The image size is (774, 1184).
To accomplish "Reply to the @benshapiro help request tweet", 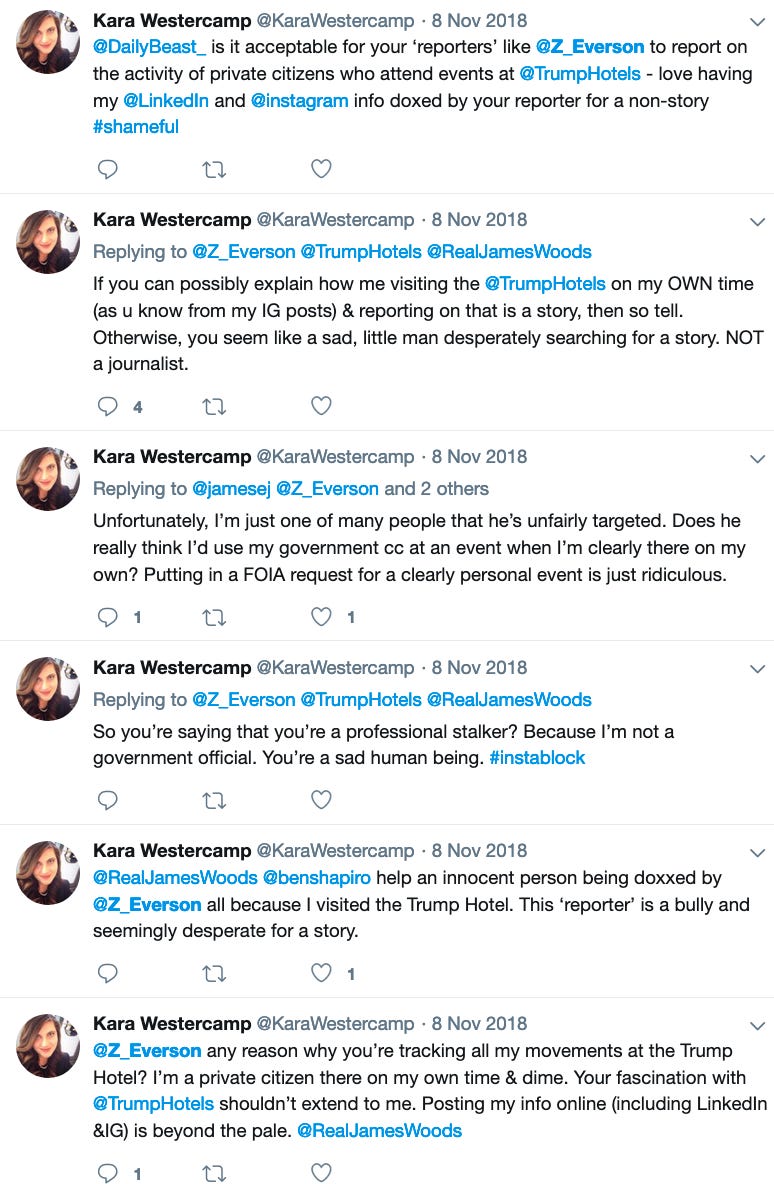I will coord(108,973).
